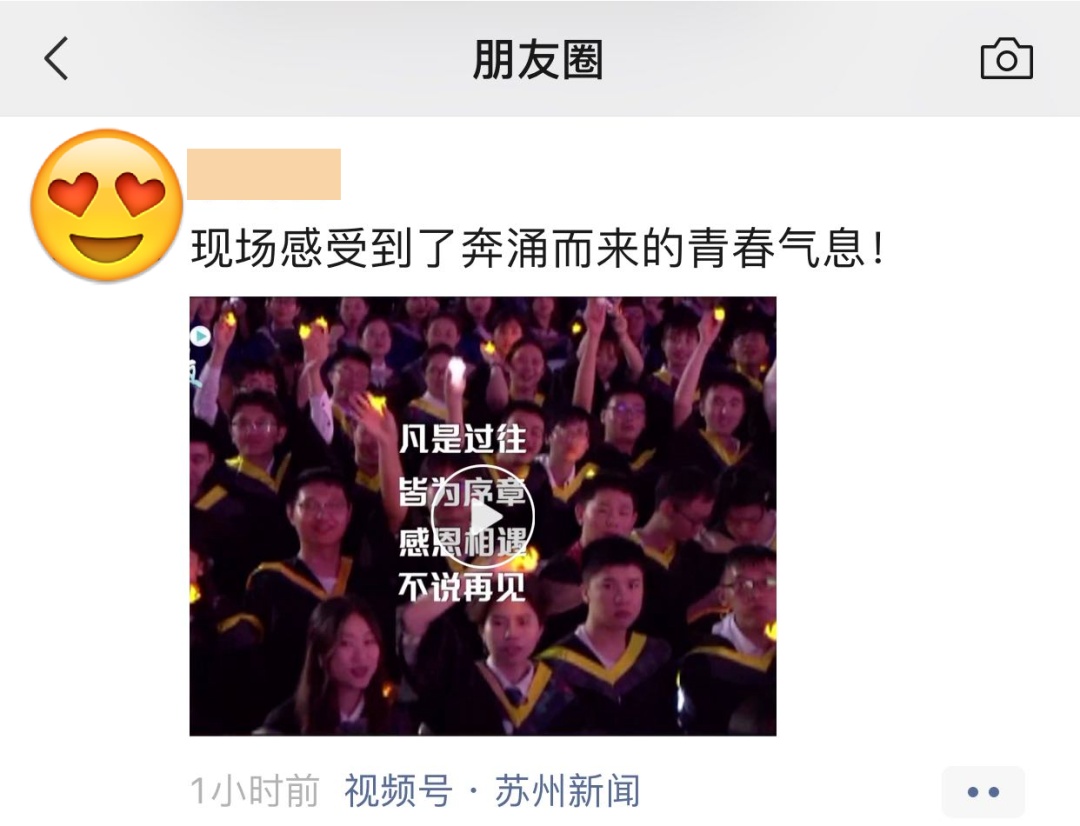Go back using the left chevron
Image resolution: width=1080 pixels, height=826 pixels.
(x=56, y=59)
